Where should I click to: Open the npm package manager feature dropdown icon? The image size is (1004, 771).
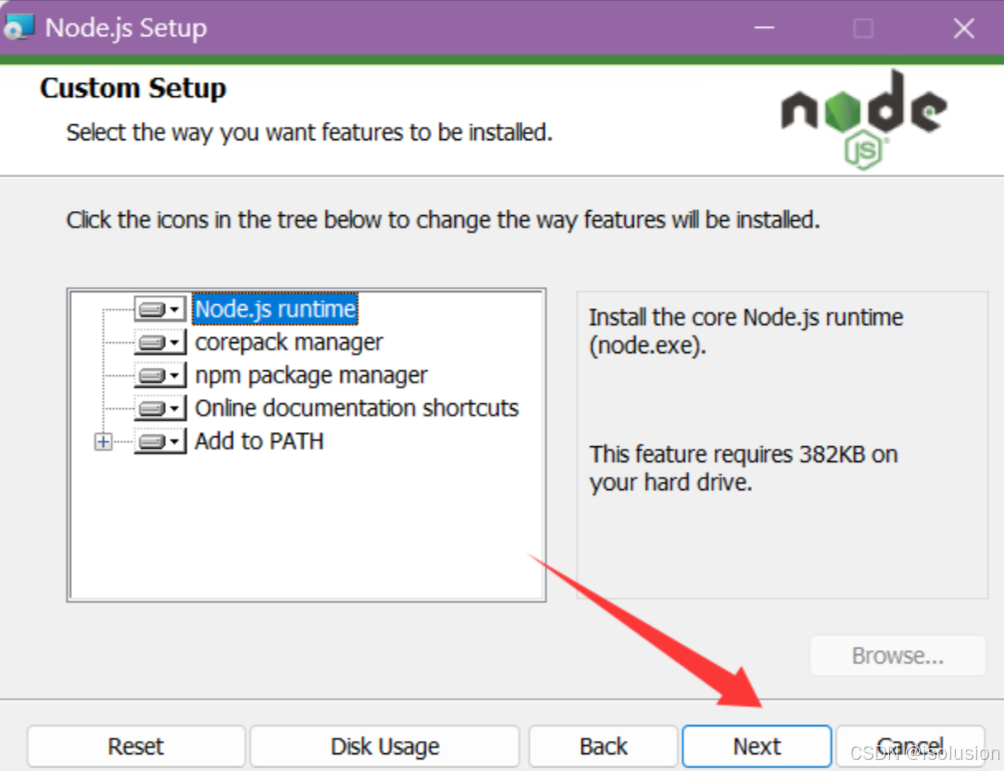pyautogui.click(x=160, y=375)
